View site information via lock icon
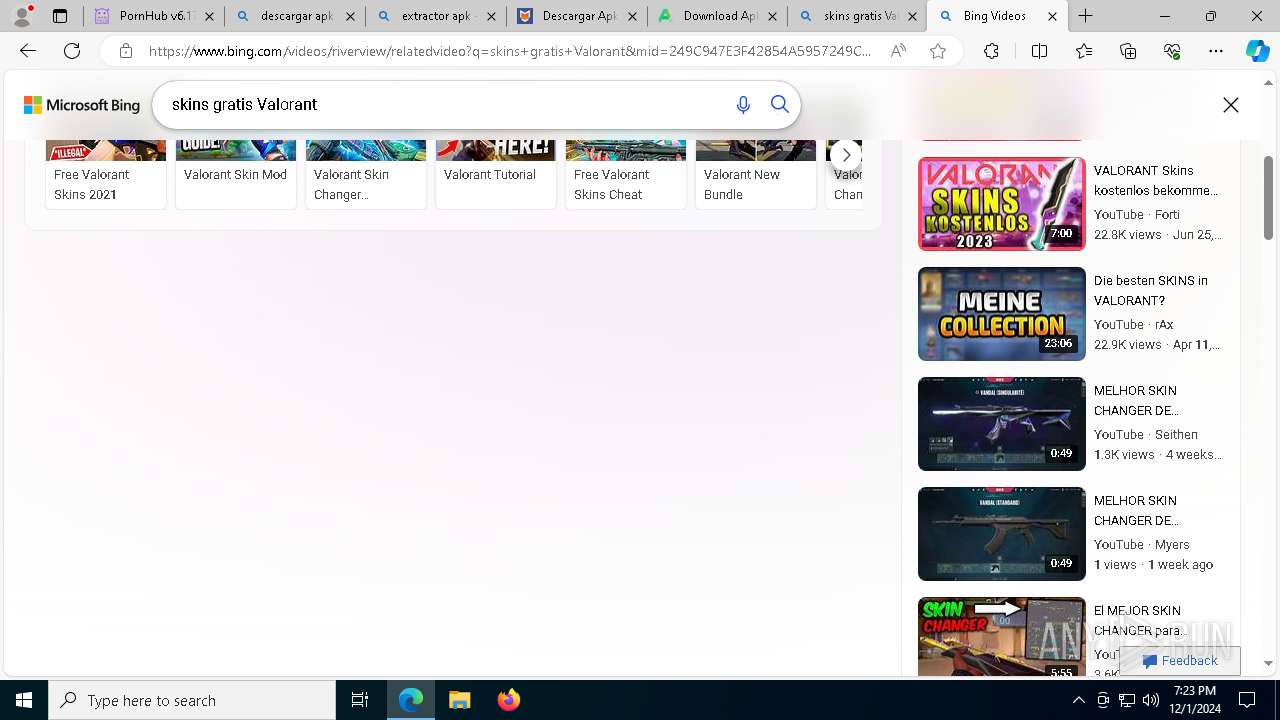The height and width of the screenshot is (720, 1280). pyautogui.click(x=125, y=51)
